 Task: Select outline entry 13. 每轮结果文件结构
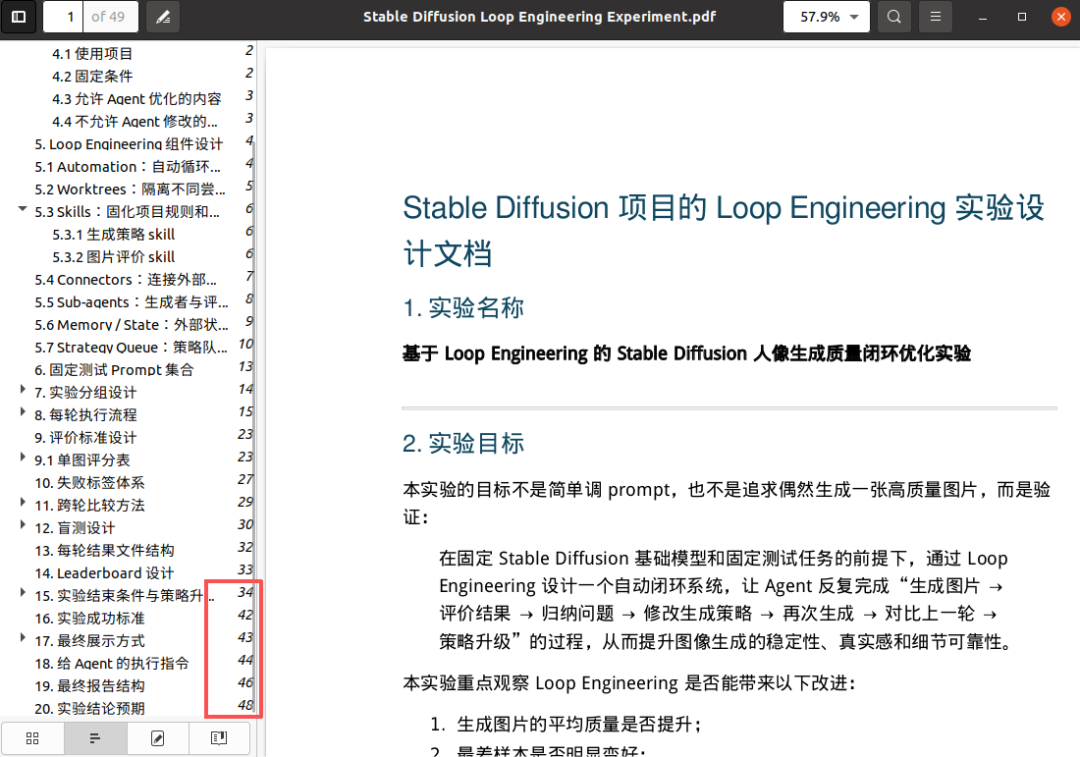click(105, 551)
